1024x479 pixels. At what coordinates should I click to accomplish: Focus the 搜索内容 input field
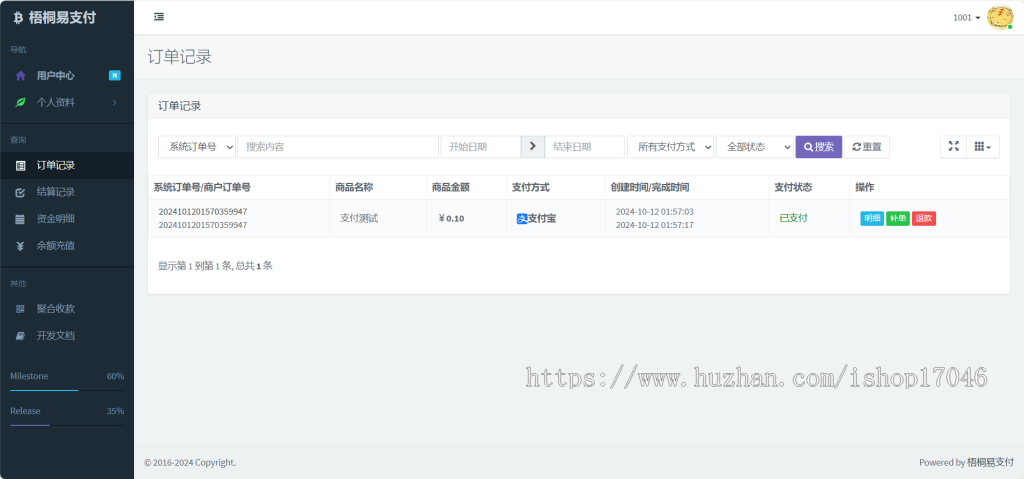point(338,147)
